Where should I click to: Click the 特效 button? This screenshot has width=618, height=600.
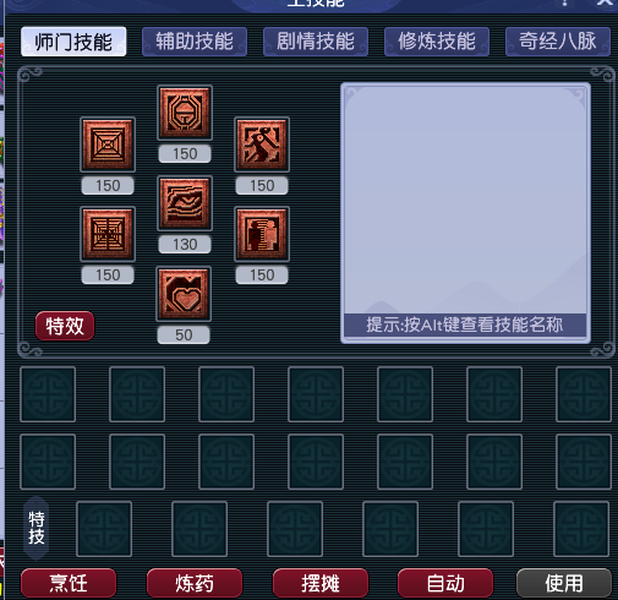coord(65,326)
